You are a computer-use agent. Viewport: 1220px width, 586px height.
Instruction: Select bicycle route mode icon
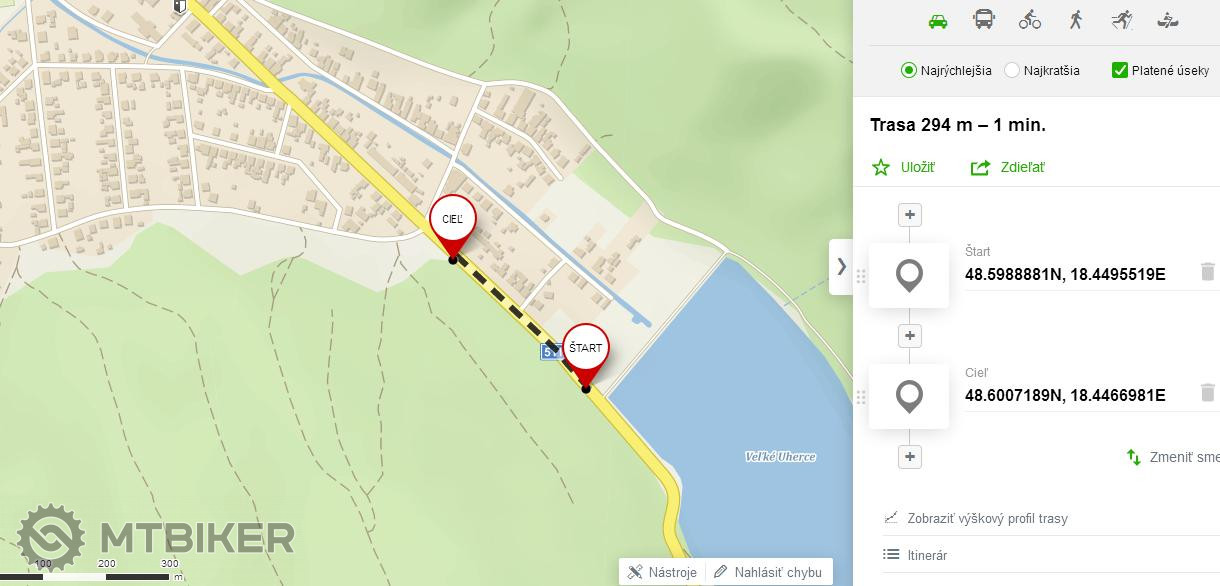click(1030, 19)
